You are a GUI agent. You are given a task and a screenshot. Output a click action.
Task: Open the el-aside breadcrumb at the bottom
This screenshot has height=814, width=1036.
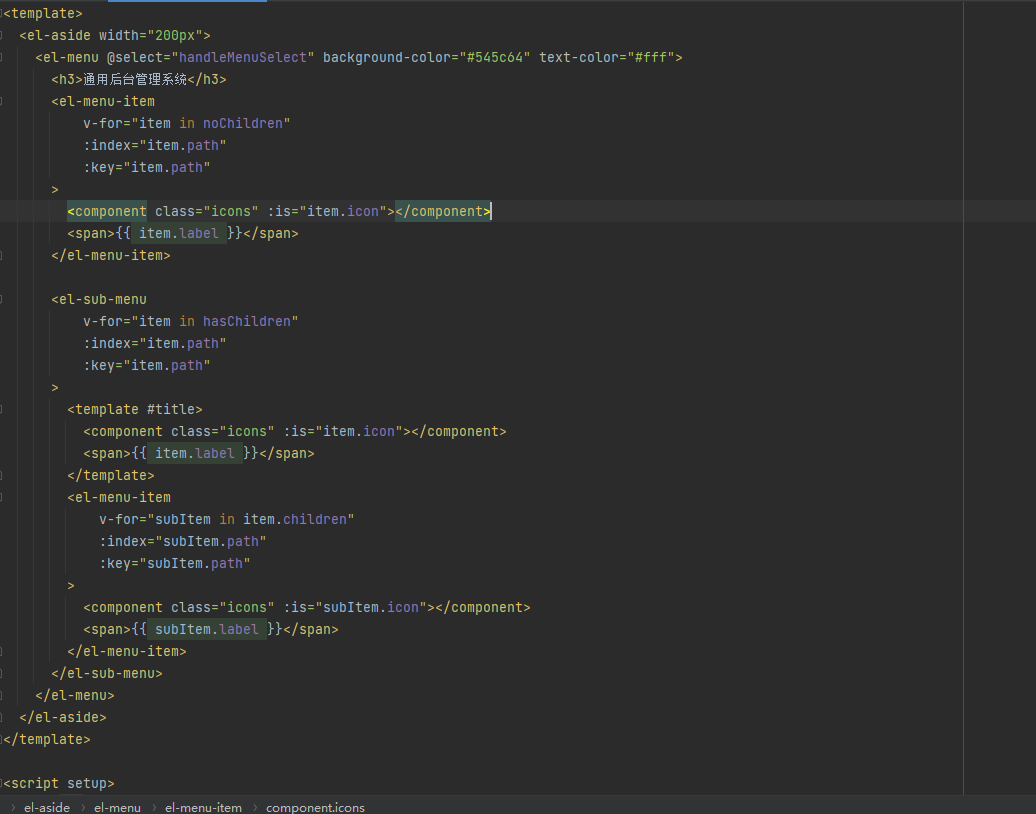pyautogui.click(x=47, y=807)
